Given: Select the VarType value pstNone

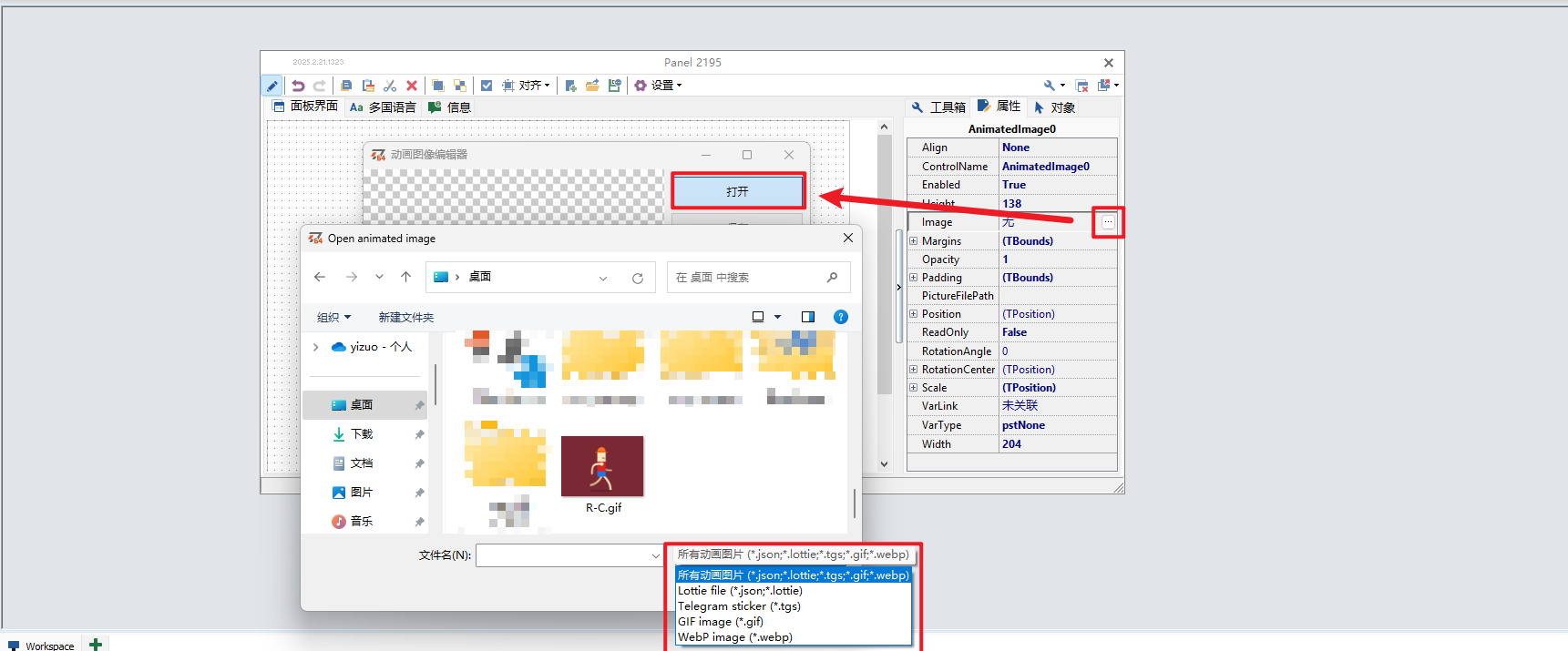Looking at the screenshot, I should (x=1058, y=425).
